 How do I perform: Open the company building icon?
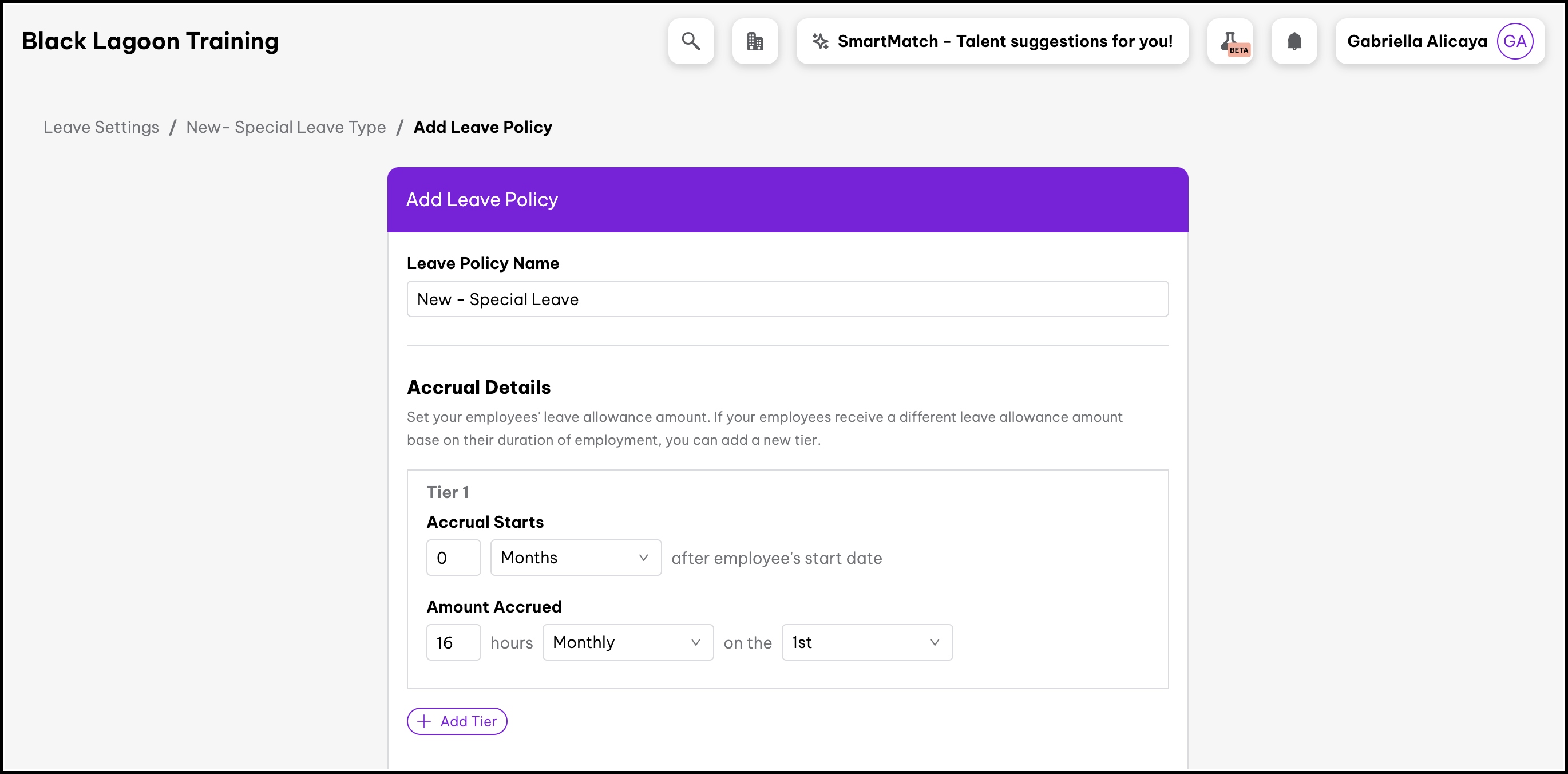[755, 41]
